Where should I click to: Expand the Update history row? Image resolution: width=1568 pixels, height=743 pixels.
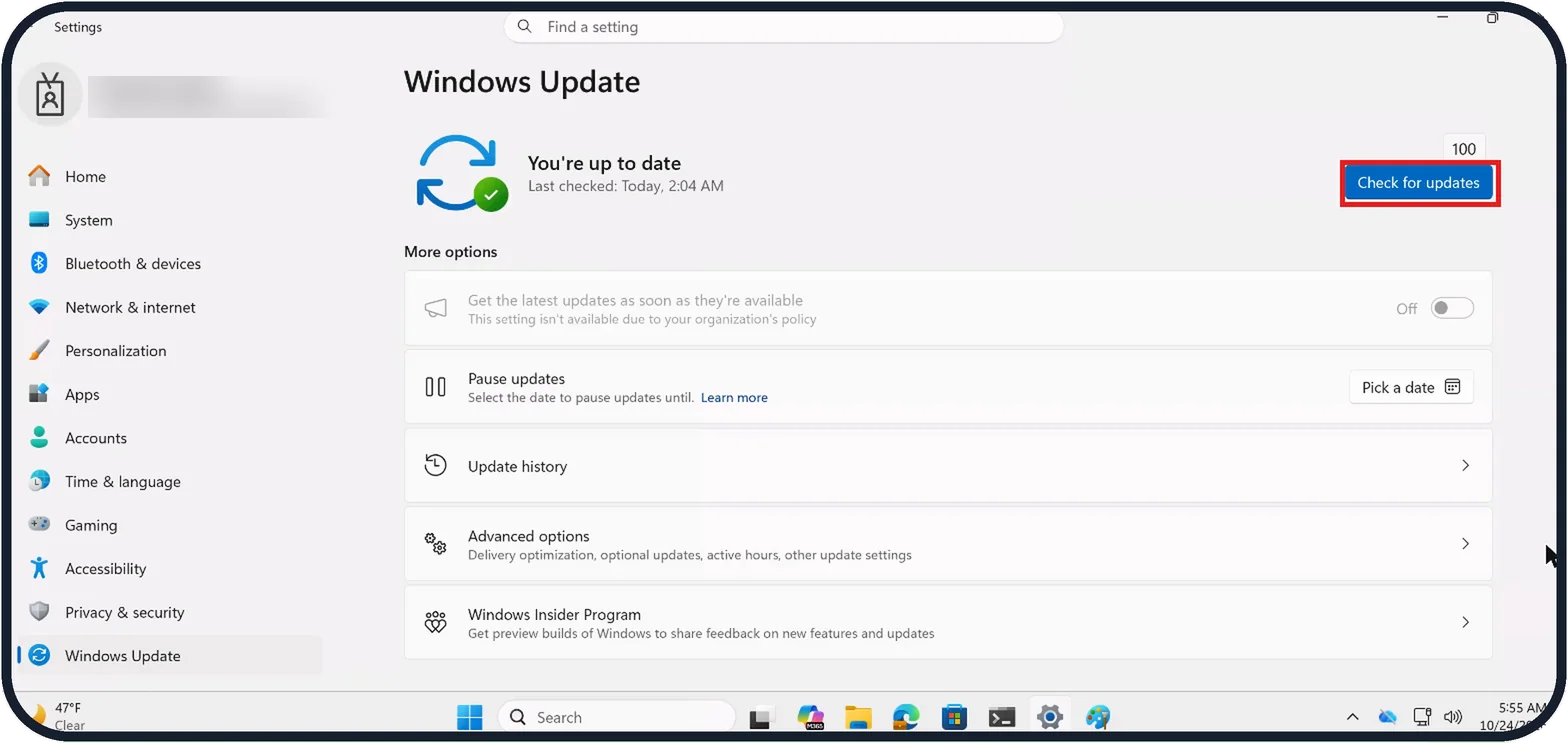point(948,466)
